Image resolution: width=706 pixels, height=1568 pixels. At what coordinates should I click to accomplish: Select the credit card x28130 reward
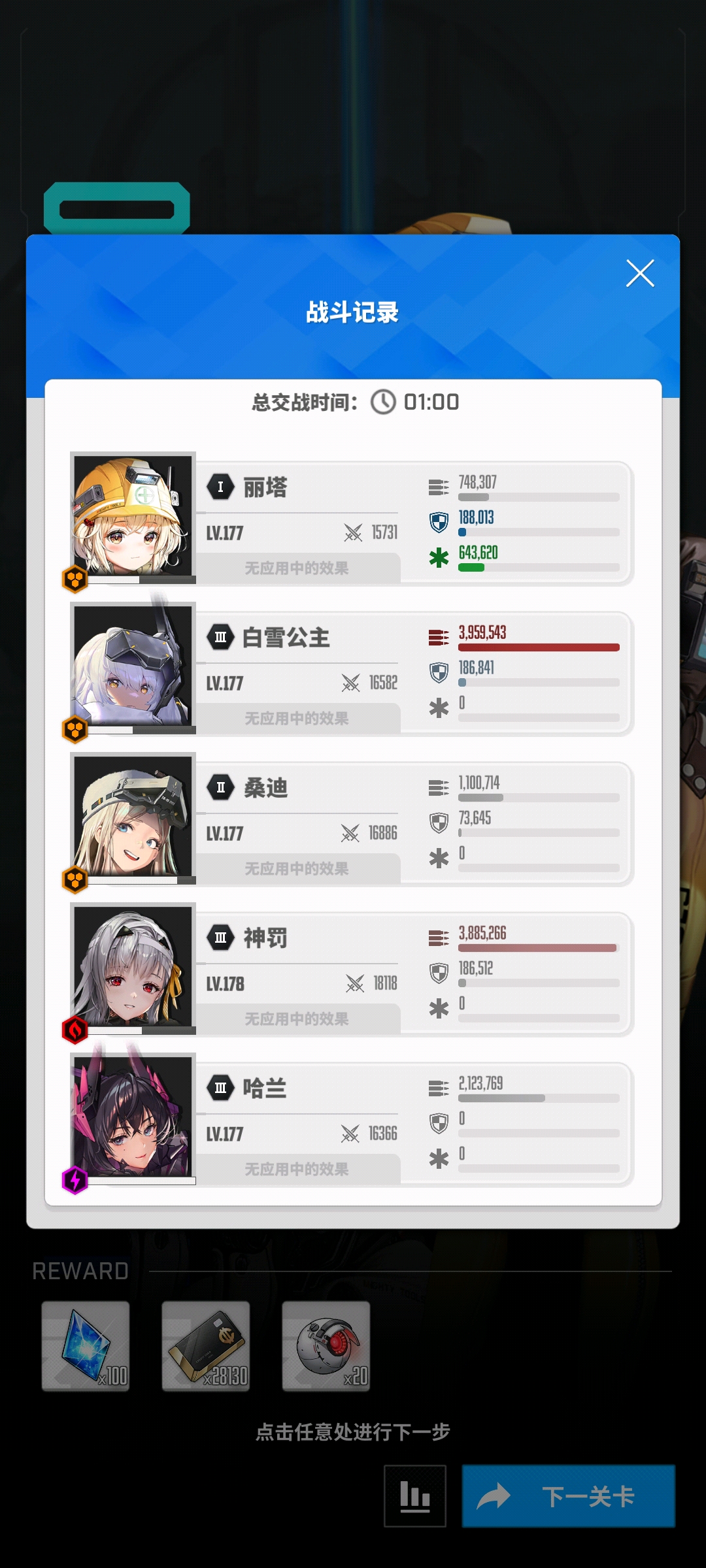tap(206, 1346)
